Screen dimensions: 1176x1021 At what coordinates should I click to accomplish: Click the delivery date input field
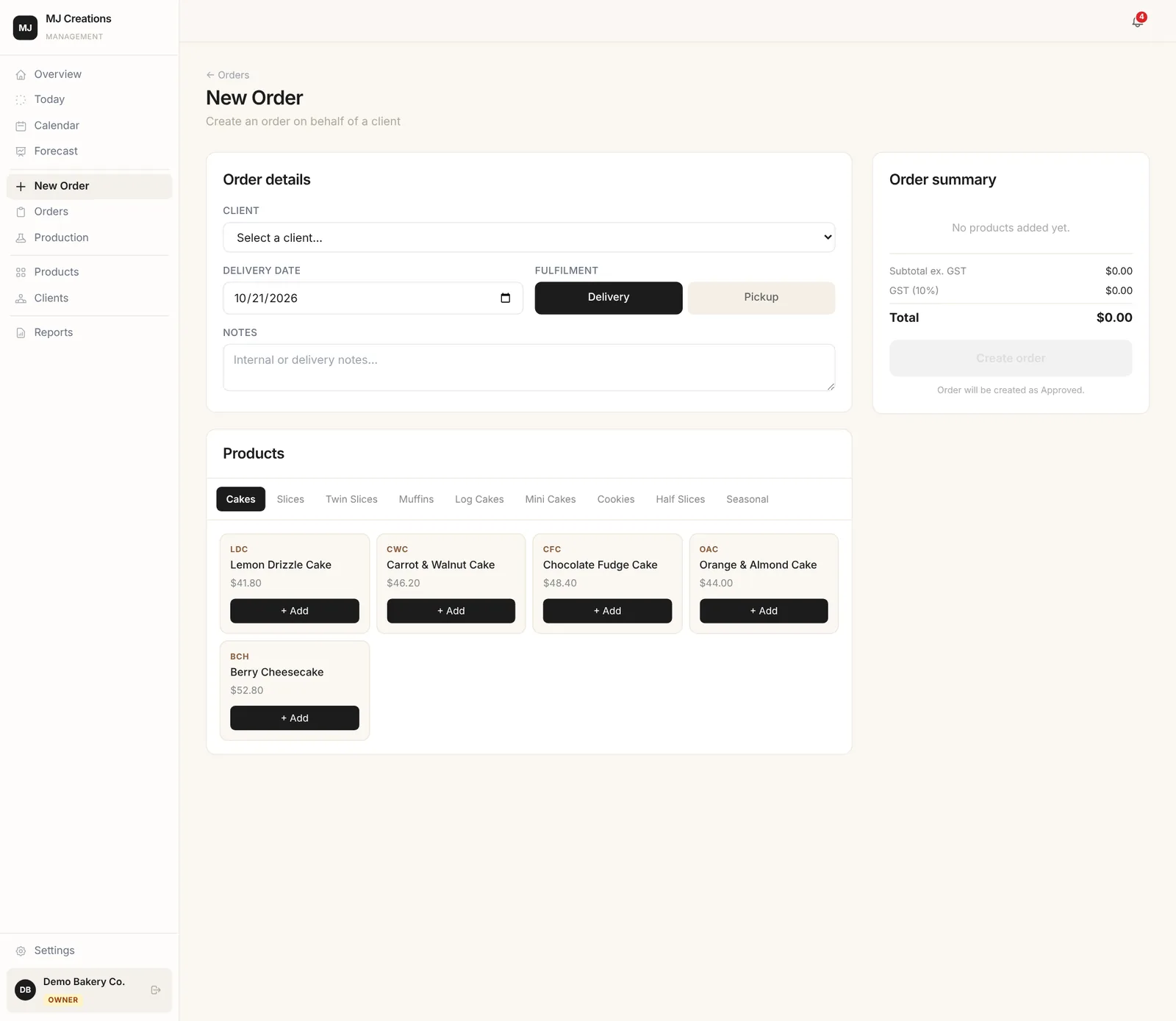pos(373,298)
